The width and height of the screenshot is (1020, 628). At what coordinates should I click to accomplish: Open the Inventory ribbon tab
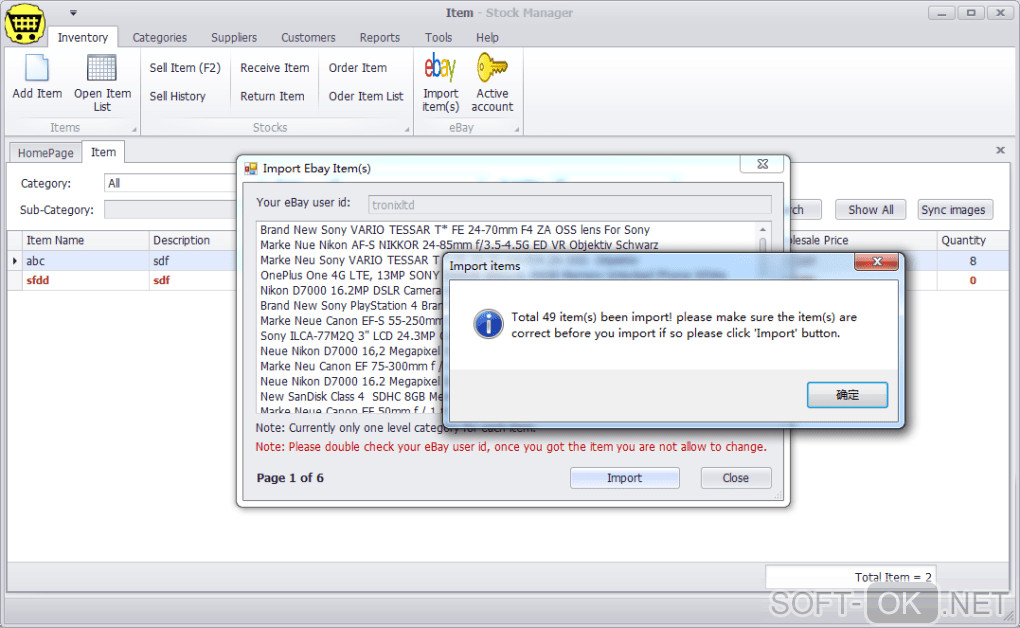coord(83,37)
